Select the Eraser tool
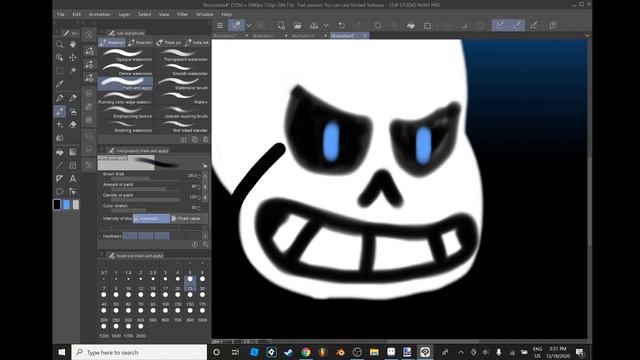 pyautogui.click(x=73, y=124)
